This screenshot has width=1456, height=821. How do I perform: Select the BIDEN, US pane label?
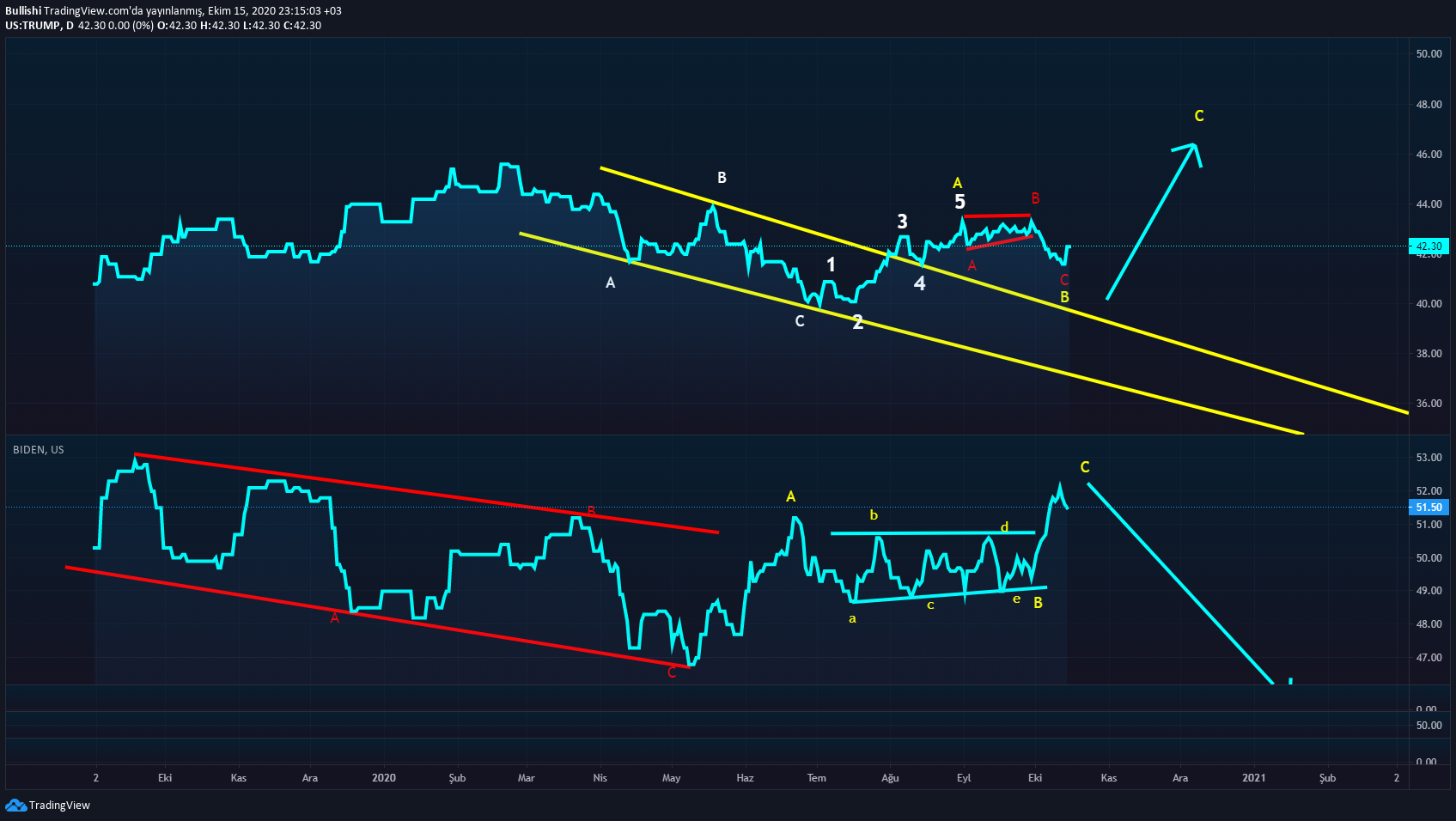[39, 450]
